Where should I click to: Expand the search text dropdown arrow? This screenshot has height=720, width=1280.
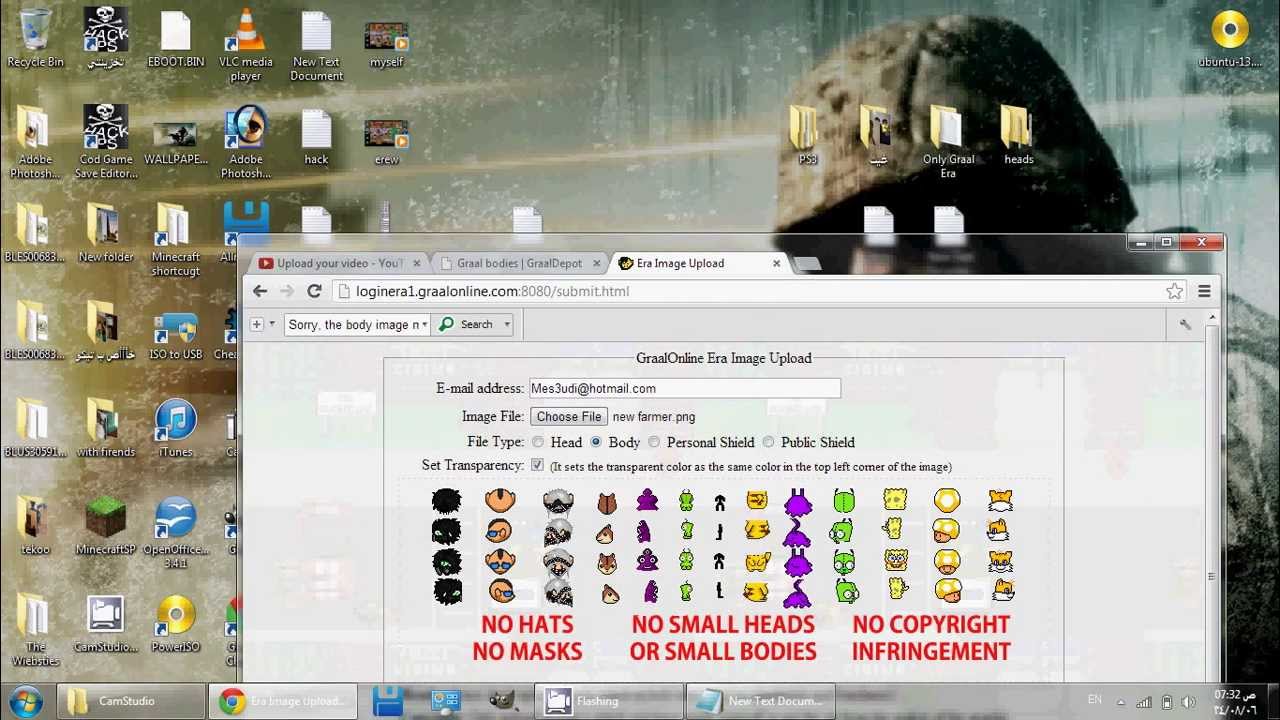(424, 324)
